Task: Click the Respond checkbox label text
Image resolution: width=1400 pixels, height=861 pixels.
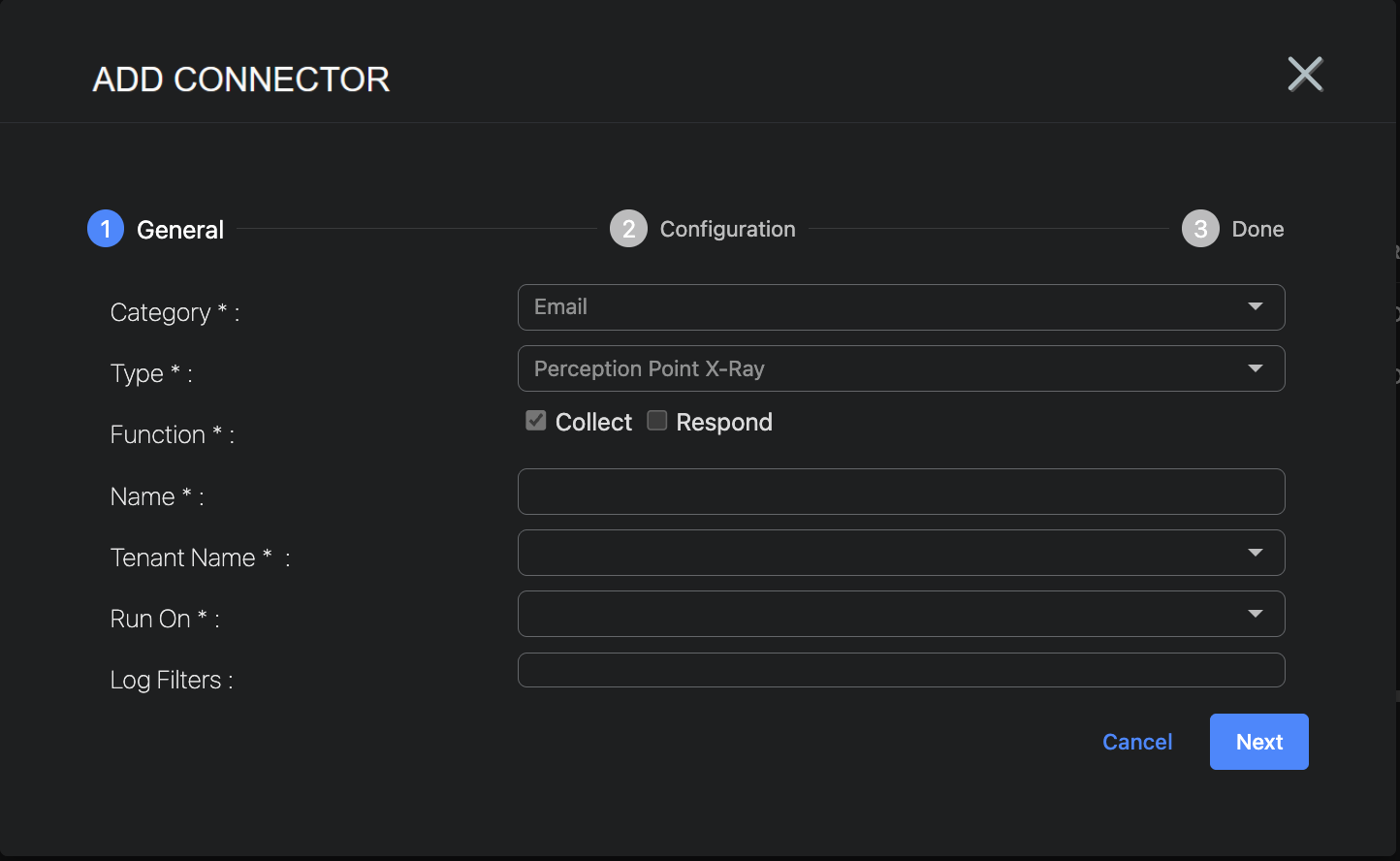Action: click(x=724, y=423)
